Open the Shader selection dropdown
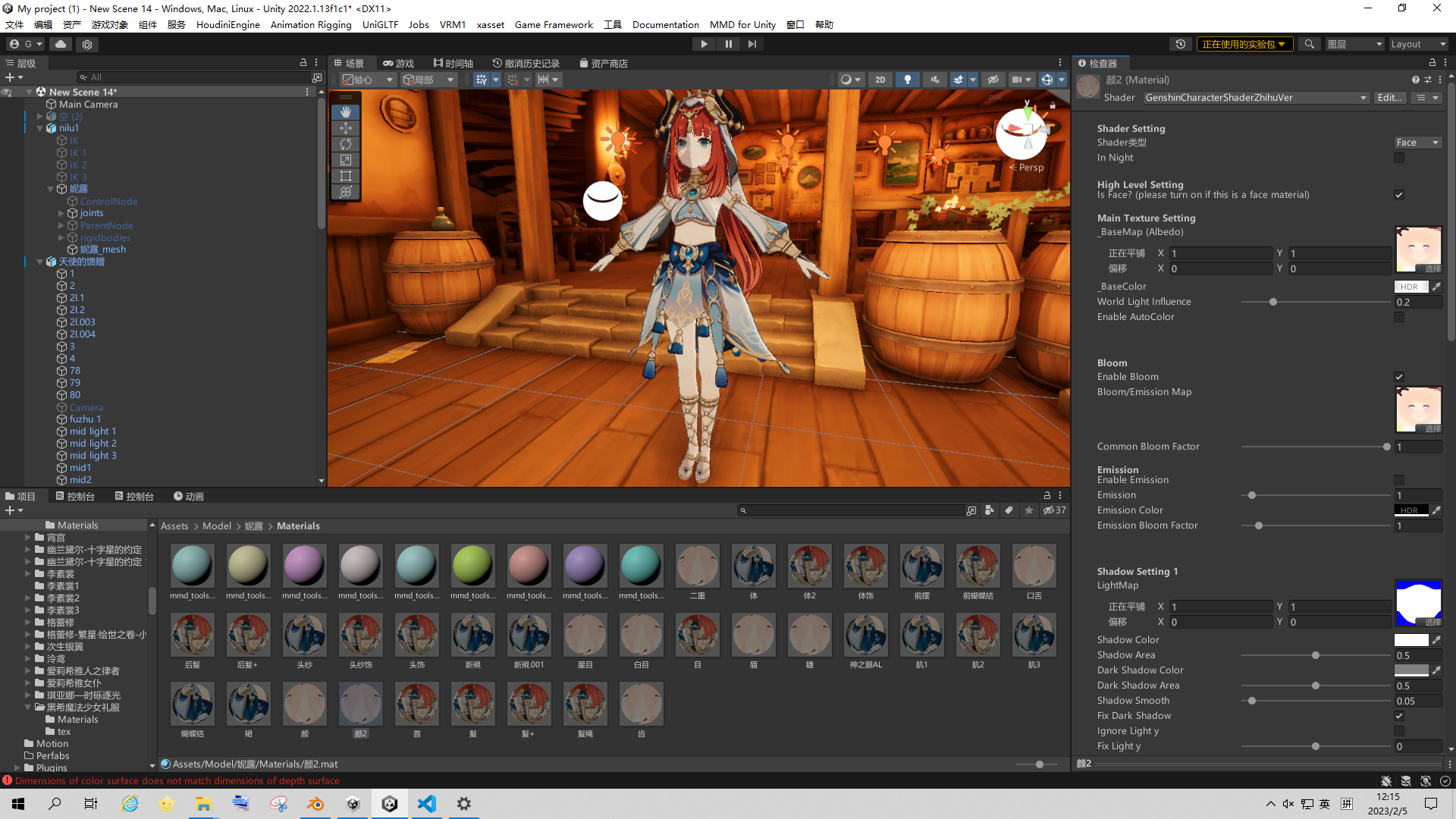Screen dimensions: 1456x819 pyautogui.click(x=1256, y=98)
